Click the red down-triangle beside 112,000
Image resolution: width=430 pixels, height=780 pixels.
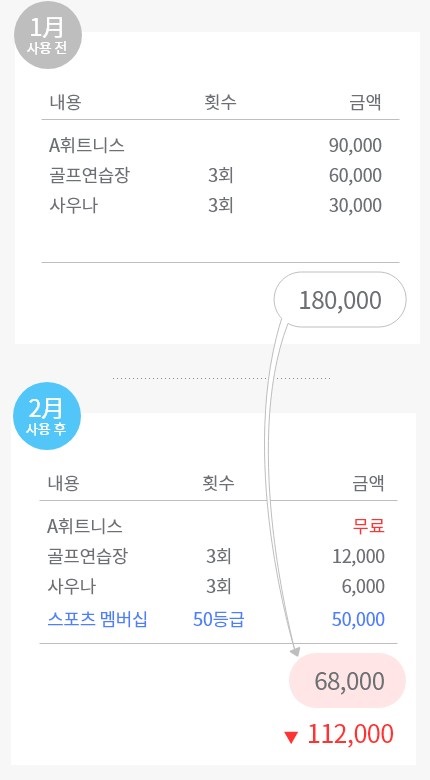point(291,737)
